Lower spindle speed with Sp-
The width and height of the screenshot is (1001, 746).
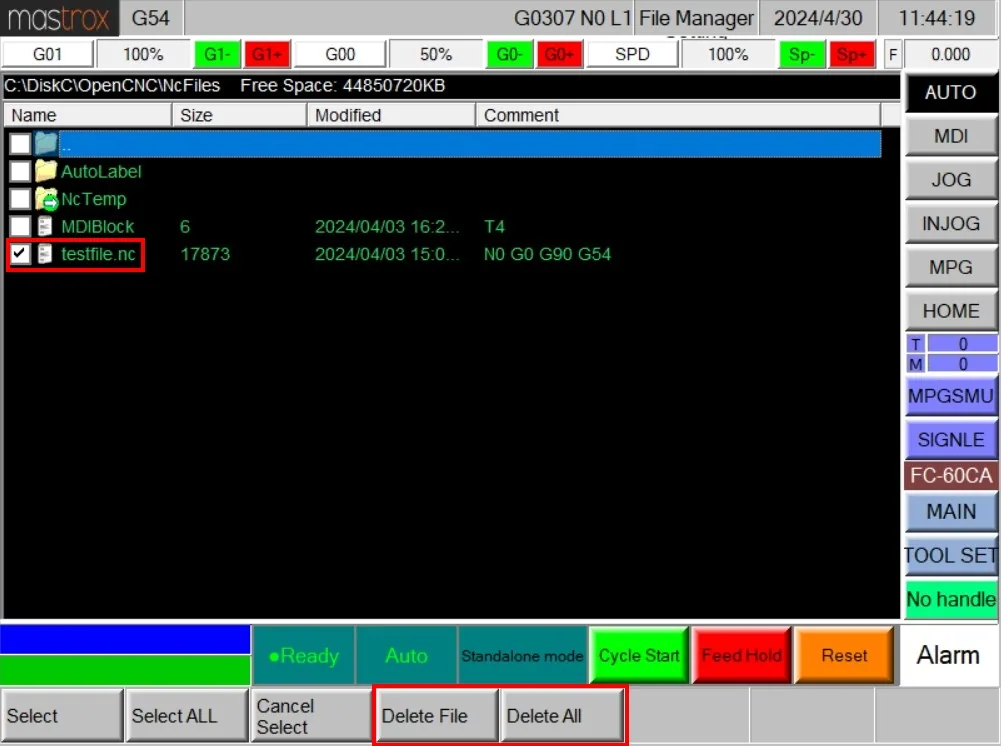coord(802,54)
